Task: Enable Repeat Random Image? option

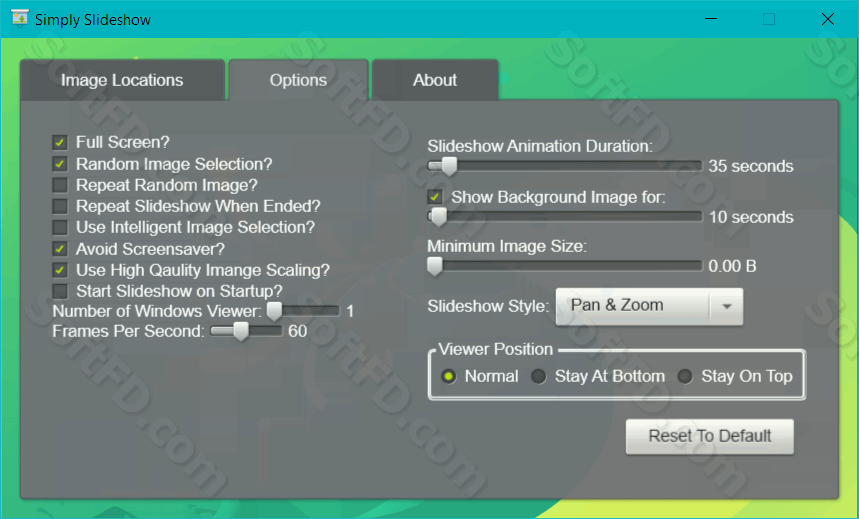Action: tap(60, 185)
